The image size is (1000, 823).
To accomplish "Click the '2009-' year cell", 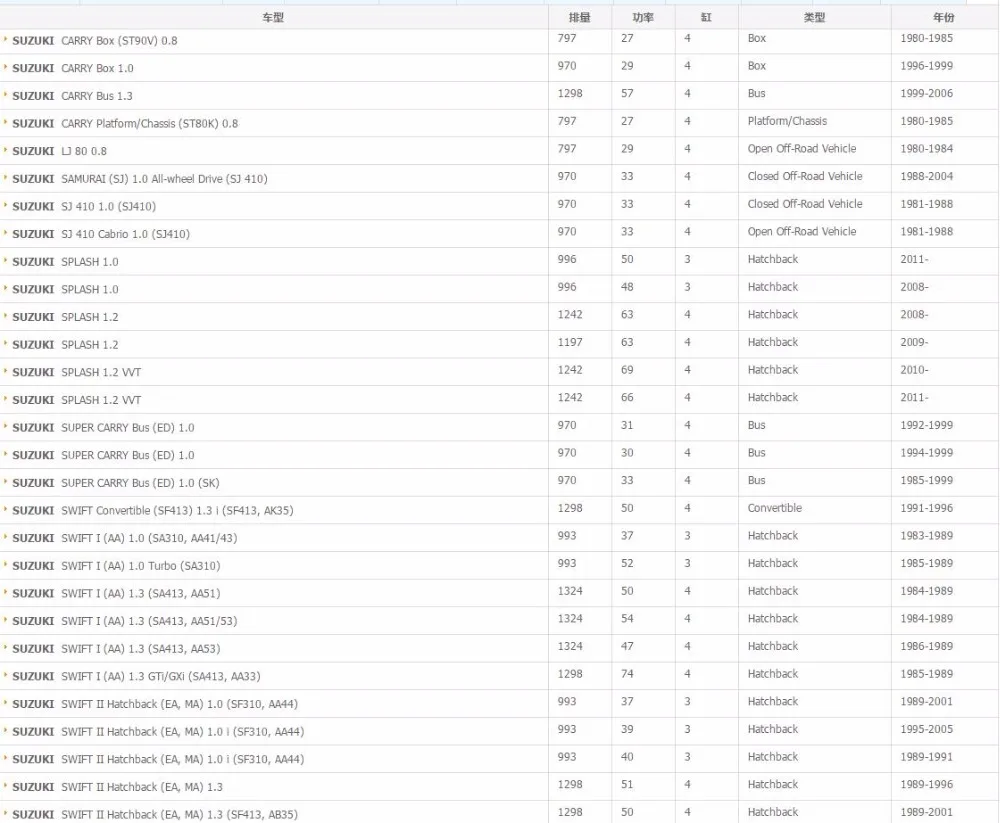I will point(914,343).
